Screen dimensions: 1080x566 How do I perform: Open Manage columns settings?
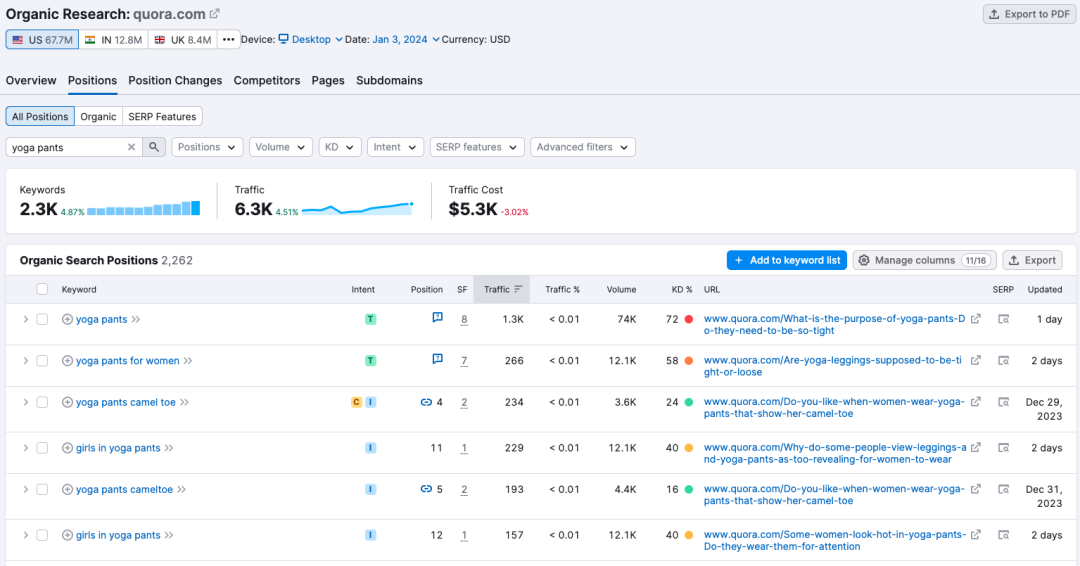click(x=924, y=260)
